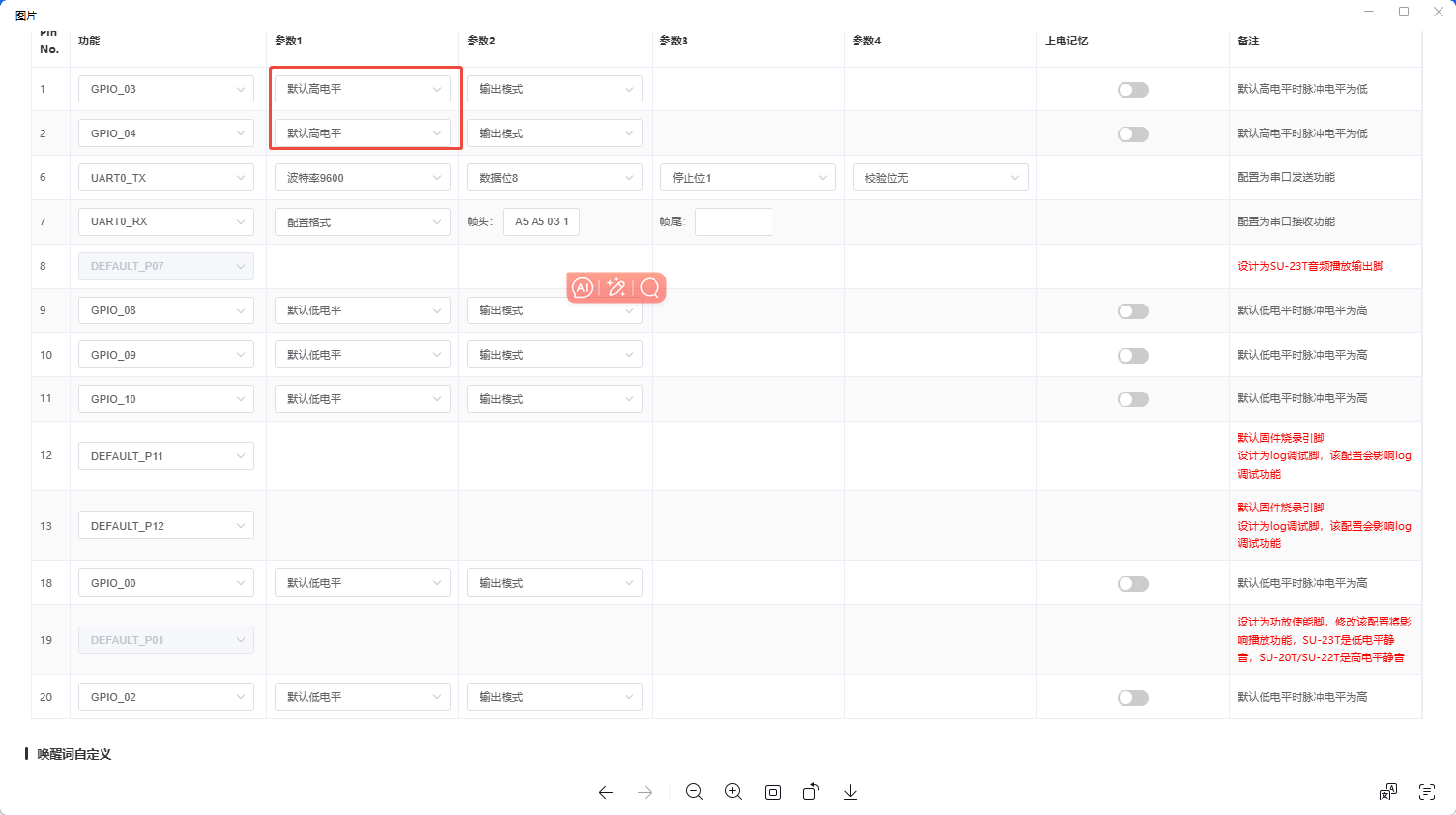Rotate the image with the rotate icon
The width and height of the screenshot is (1456, 815).
pos(811,792)
